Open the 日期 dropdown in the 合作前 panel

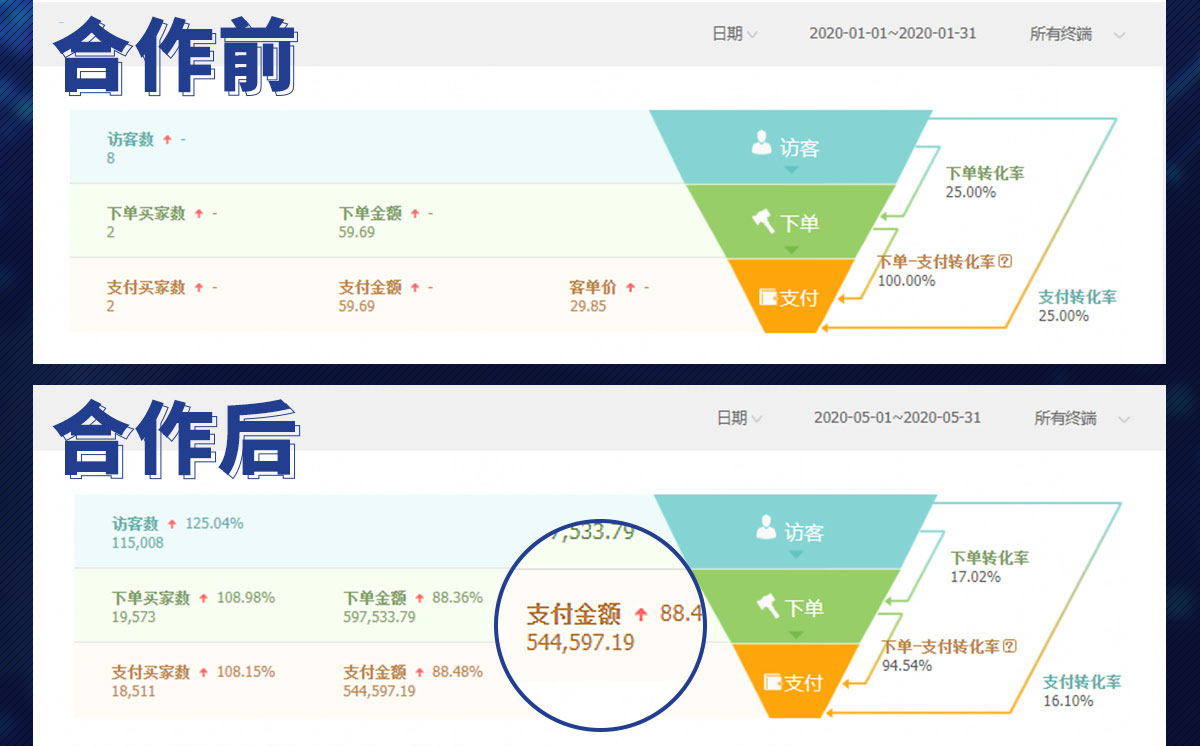(735, 34)
